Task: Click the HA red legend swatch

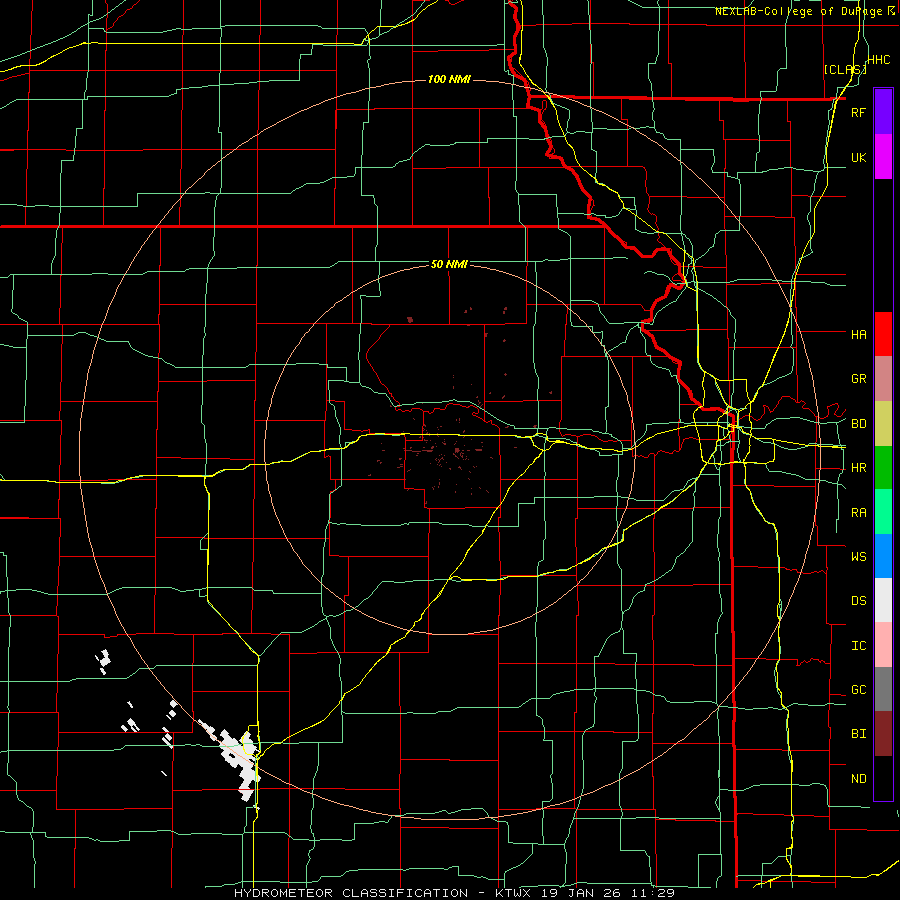Action: 883,334
